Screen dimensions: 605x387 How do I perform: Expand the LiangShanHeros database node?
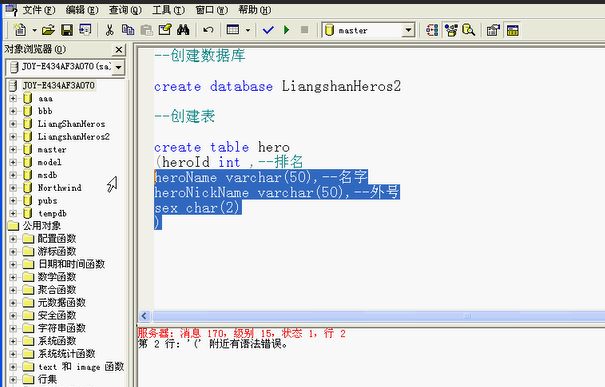tap(13, 124)
